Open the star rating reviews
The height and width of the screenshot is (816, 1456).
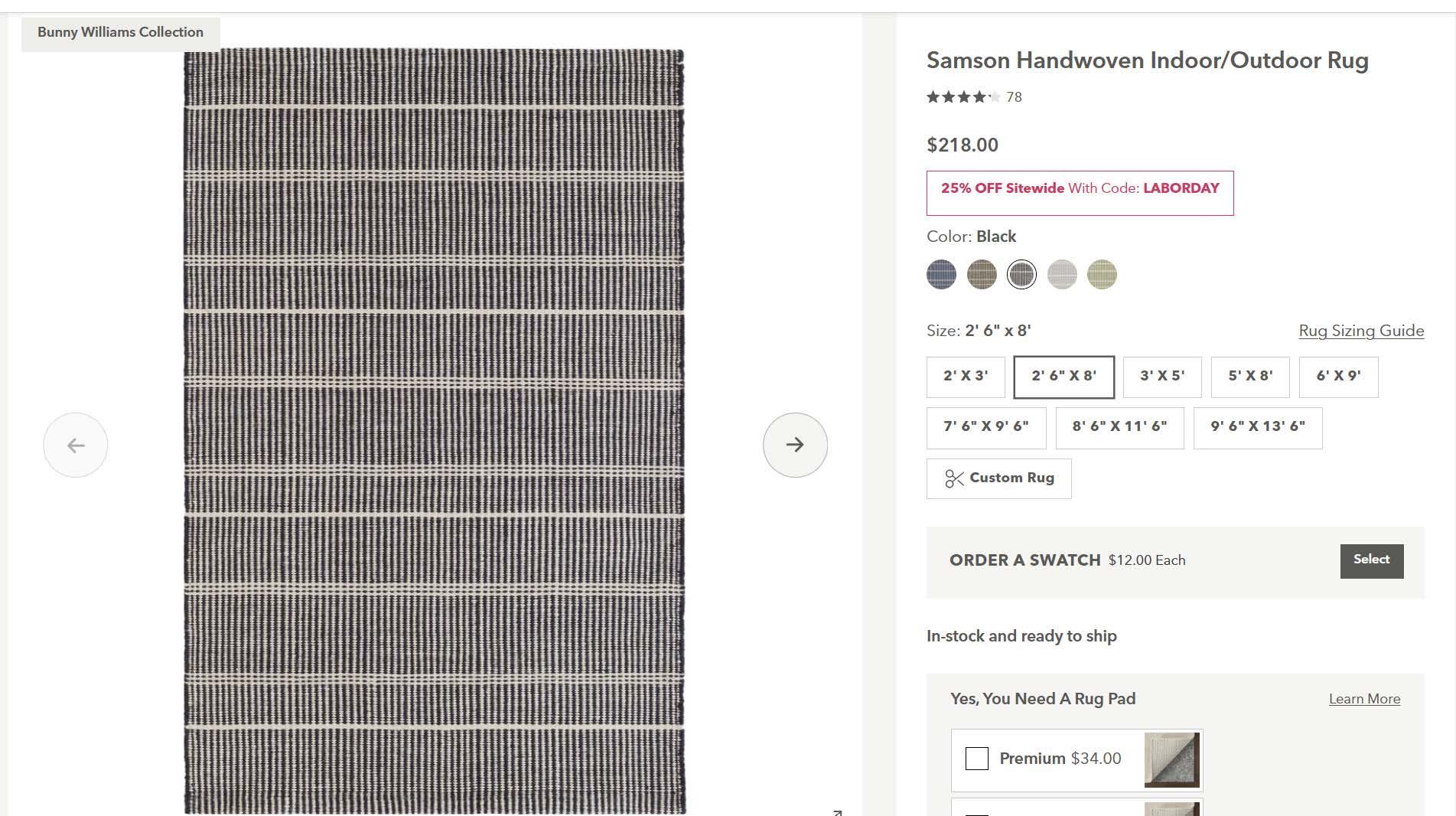click(x=963, y=97)
